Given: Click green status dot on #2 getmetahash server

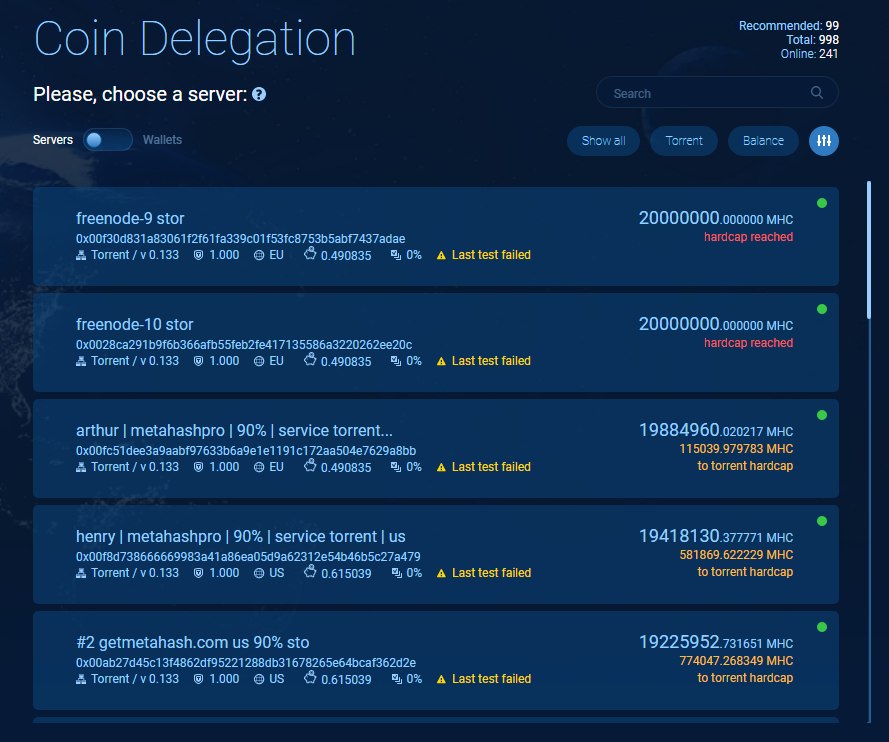Looking at the screenshot, I should (822, 627).
